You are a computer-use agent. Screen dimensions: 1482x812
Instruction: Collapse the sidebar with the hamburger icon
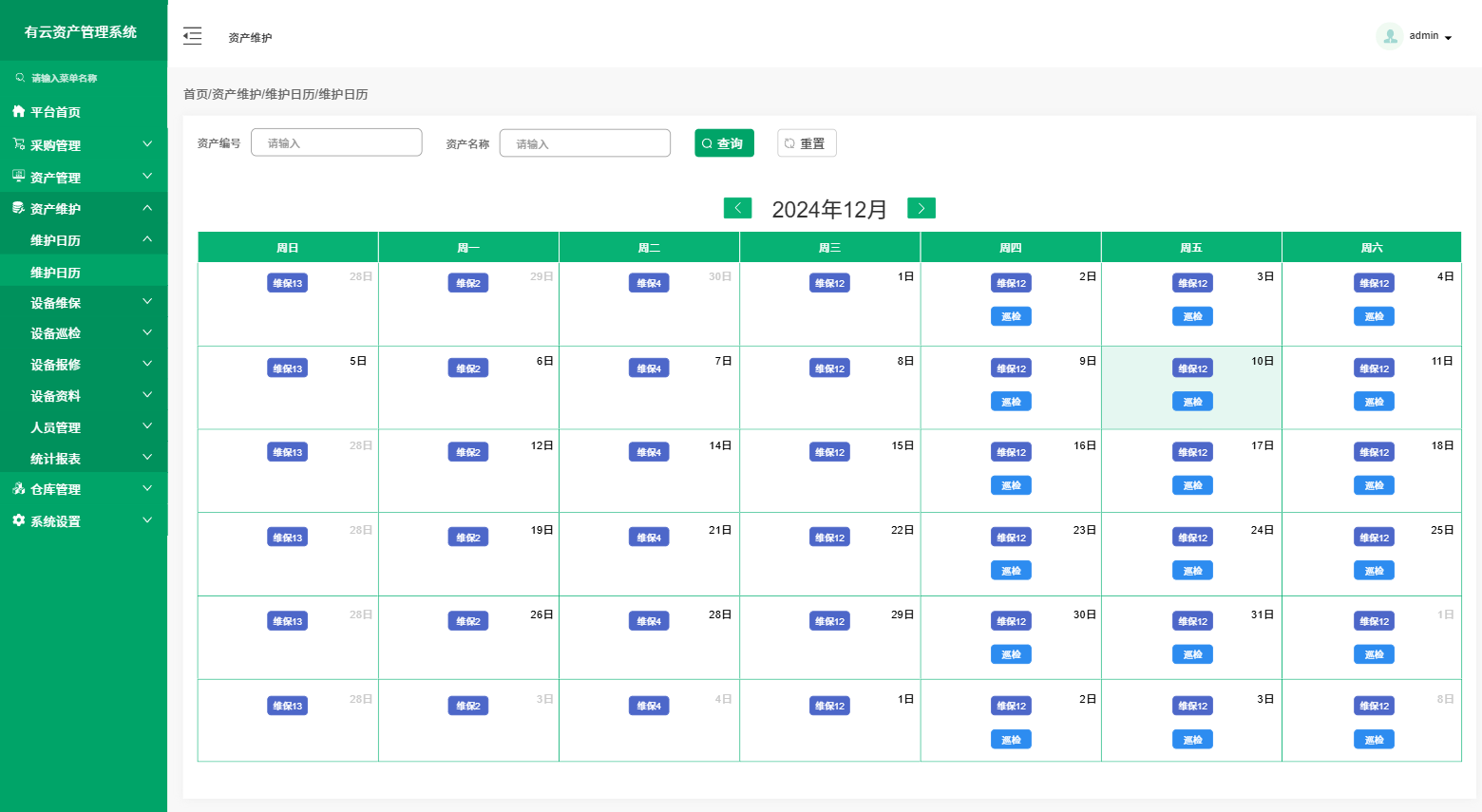tap(193, 36)
